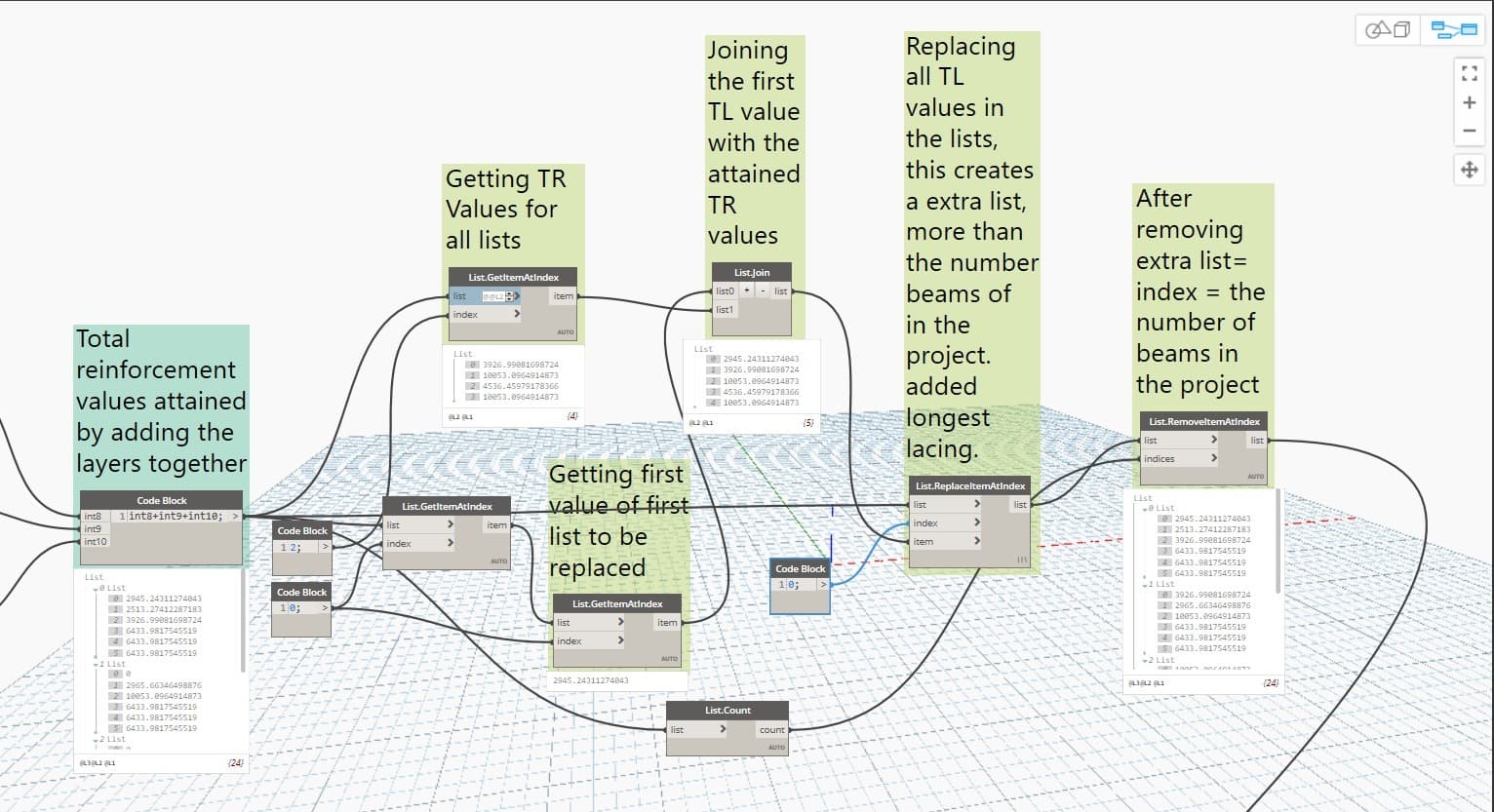Click the List.Join node title
This screenshot has width=1494, height=812.
(x=752, y=273)
